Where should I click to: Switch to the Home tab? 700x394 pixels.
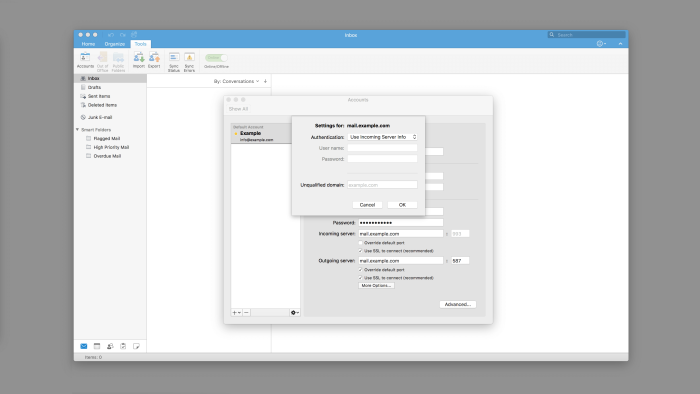(x=88, y=44)
